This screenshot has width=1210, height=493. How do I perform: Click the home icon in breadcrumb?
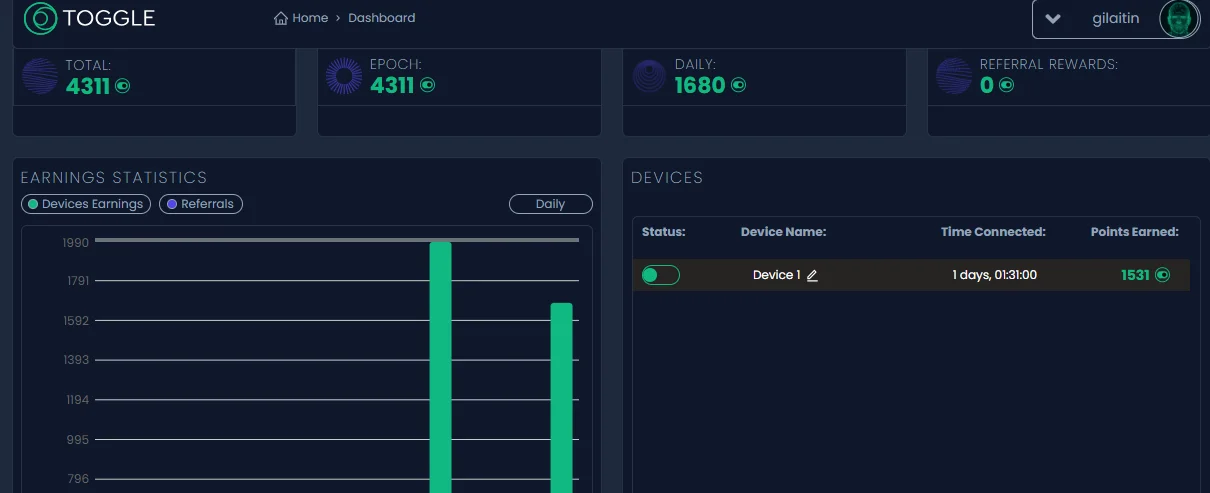pyautogui.click(x=281, y=18)
